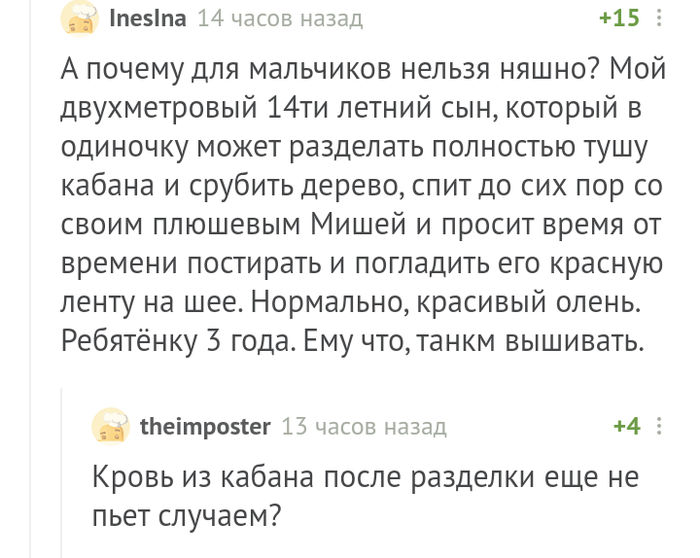Open InesIna's profile via username
700x558 pixels.
(145, 18)
